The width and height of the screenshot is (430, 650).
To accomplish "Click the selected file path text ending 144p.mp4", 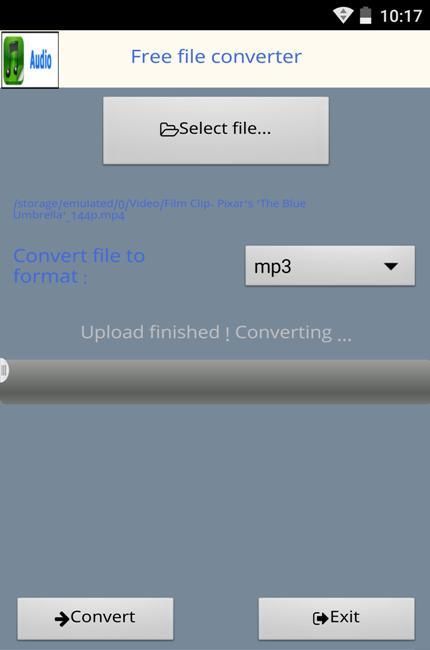I will point(160,209).
